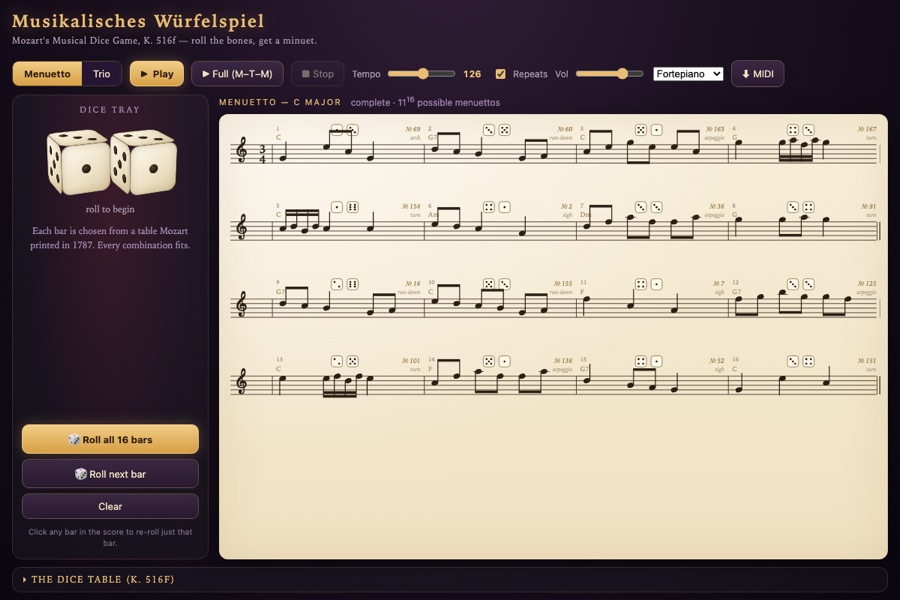Click the four-pip die icon above bar 4
The height and width of the screenshot is (600, 900).
tap(793, 130)
